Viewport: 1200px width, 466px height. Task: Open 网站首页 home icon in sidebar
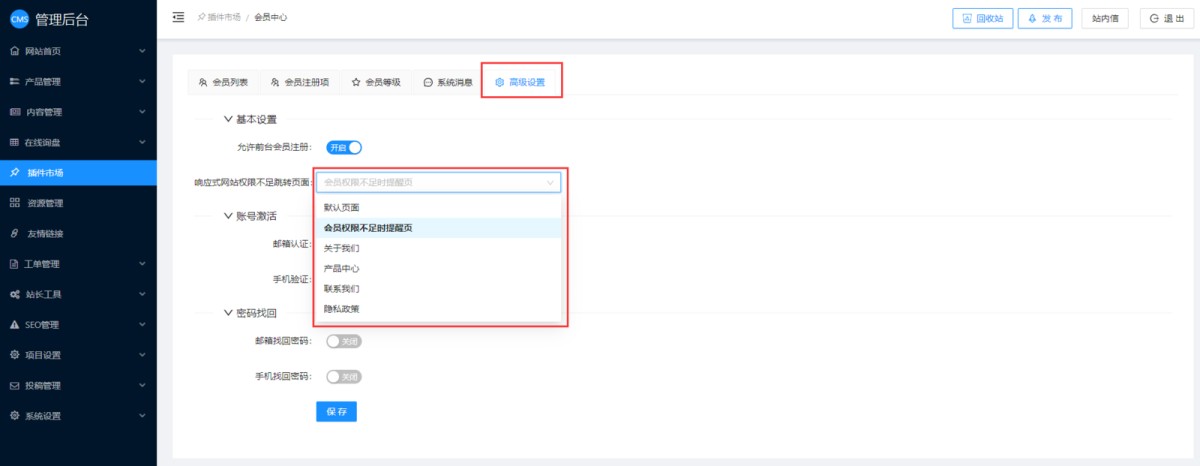[14, 51]
